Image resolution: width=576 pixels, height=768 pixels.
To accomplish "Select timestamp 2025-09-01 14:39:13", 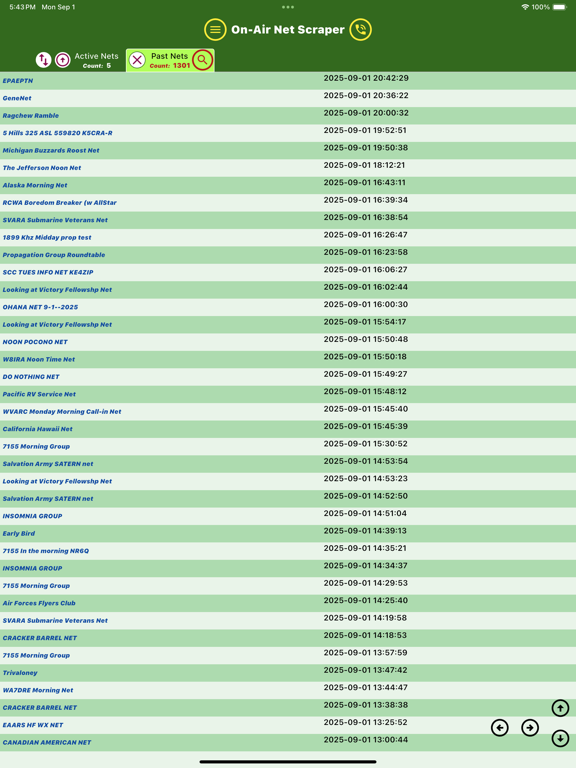I will point(365,530).
